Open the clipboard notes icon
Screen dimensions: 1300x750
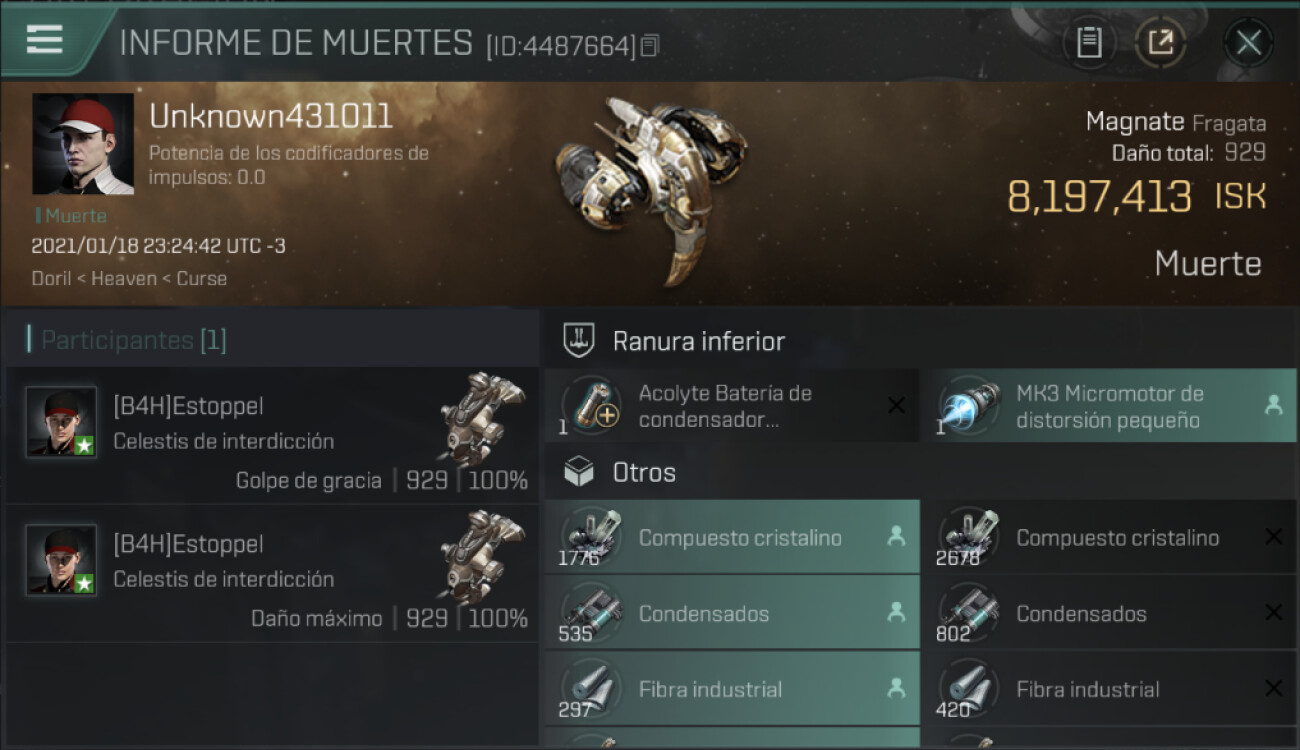(x=1089, y=42)
